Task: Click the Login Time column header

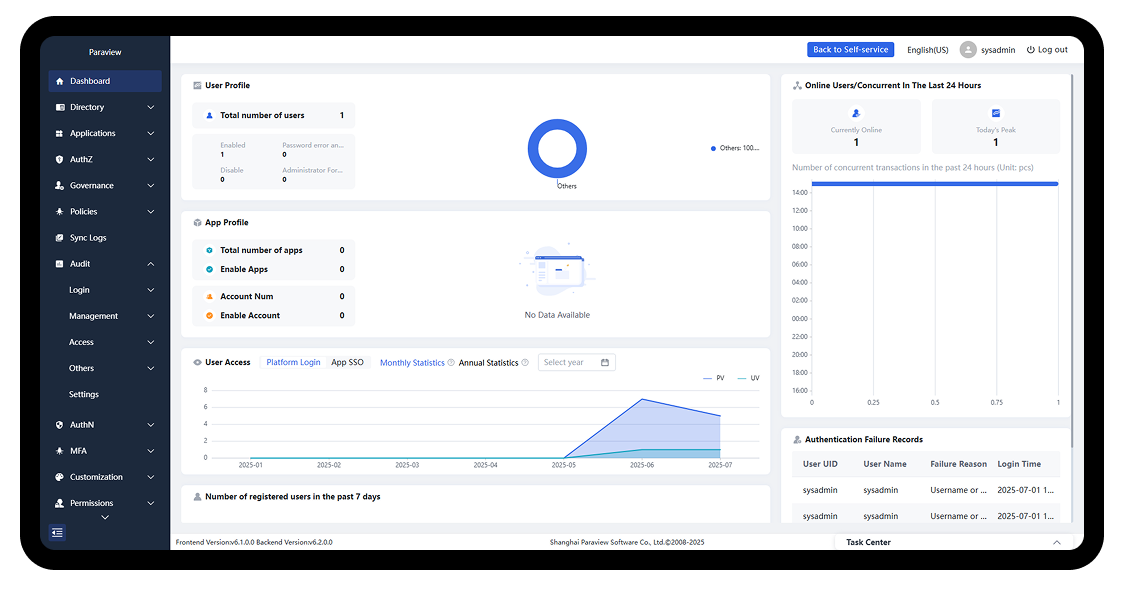Action: [x=1019, y=464]
